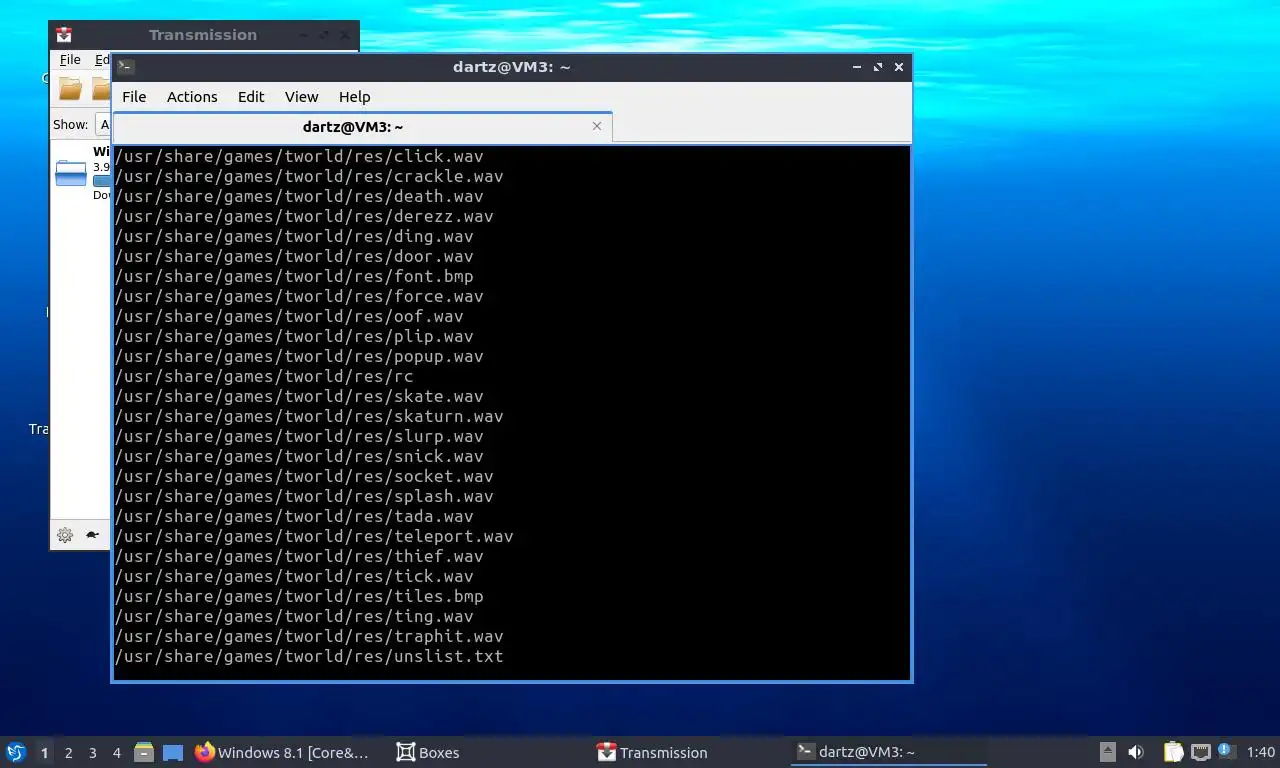
Task: Switch to the Windows 8.1 Firefox taskbar item
Action: [283, 753]
